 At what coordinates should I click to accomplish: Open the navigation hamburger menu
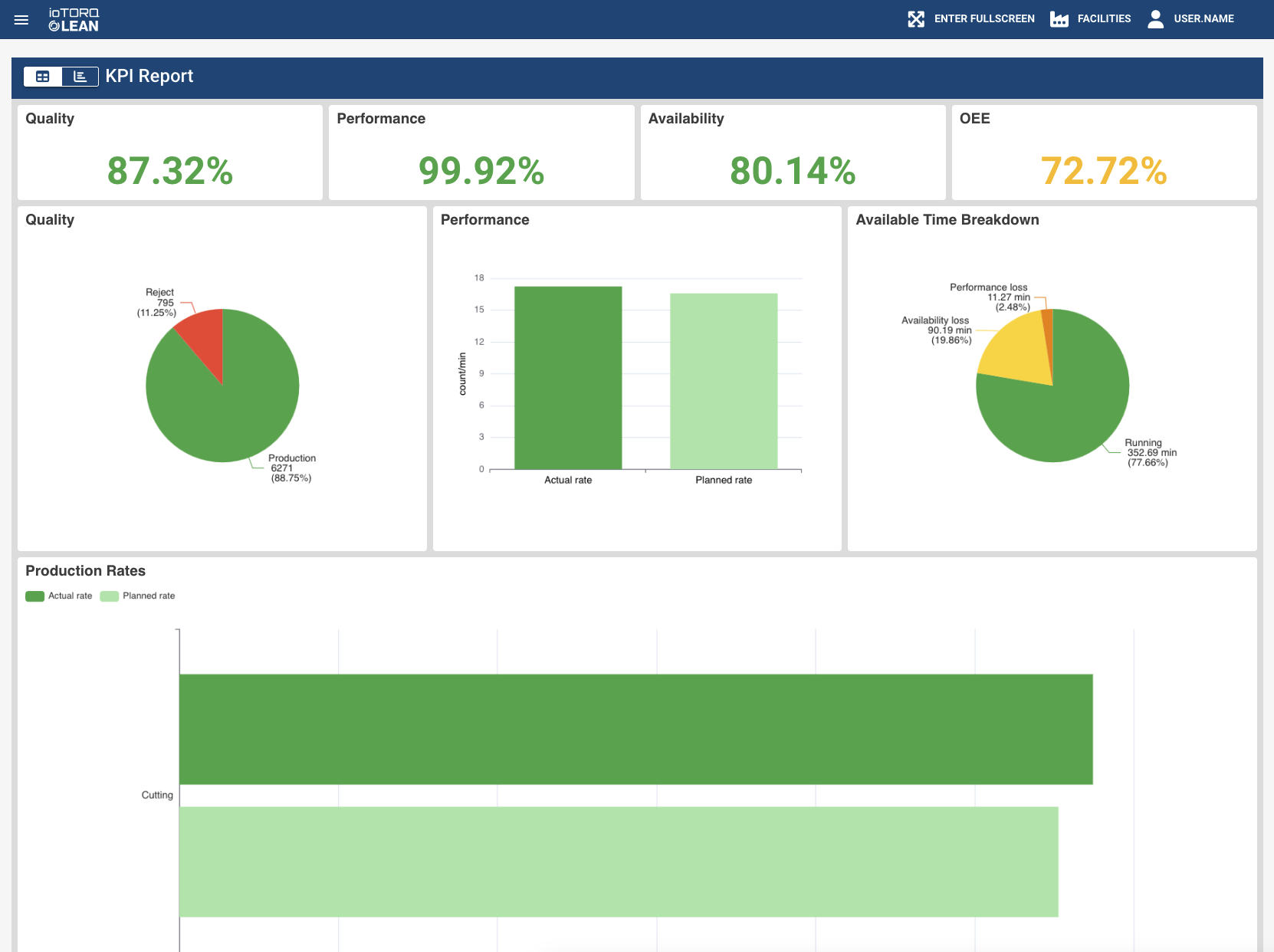click(x=21, y=19)
